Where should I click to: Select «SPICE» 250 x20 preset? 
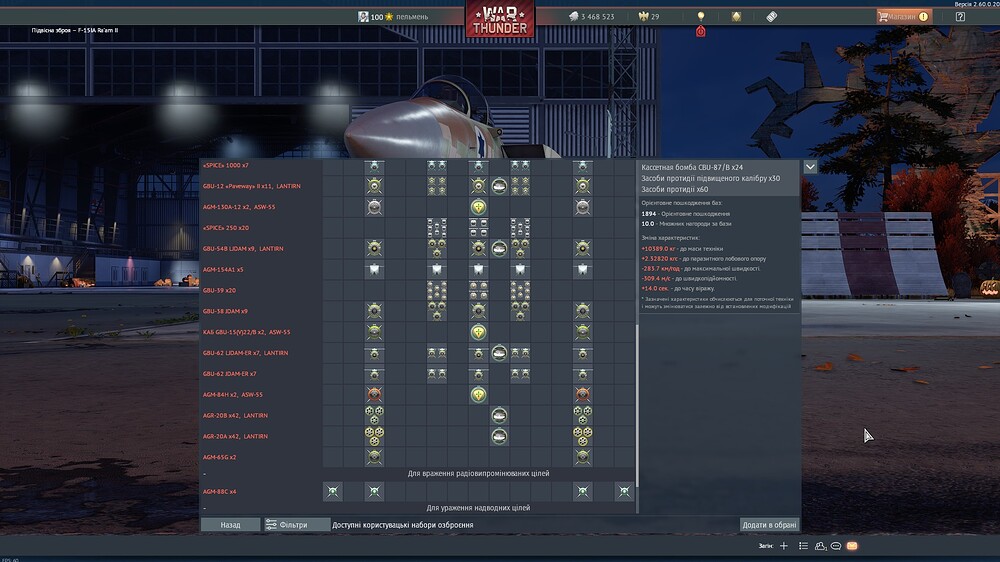click(x=226, y=228)
